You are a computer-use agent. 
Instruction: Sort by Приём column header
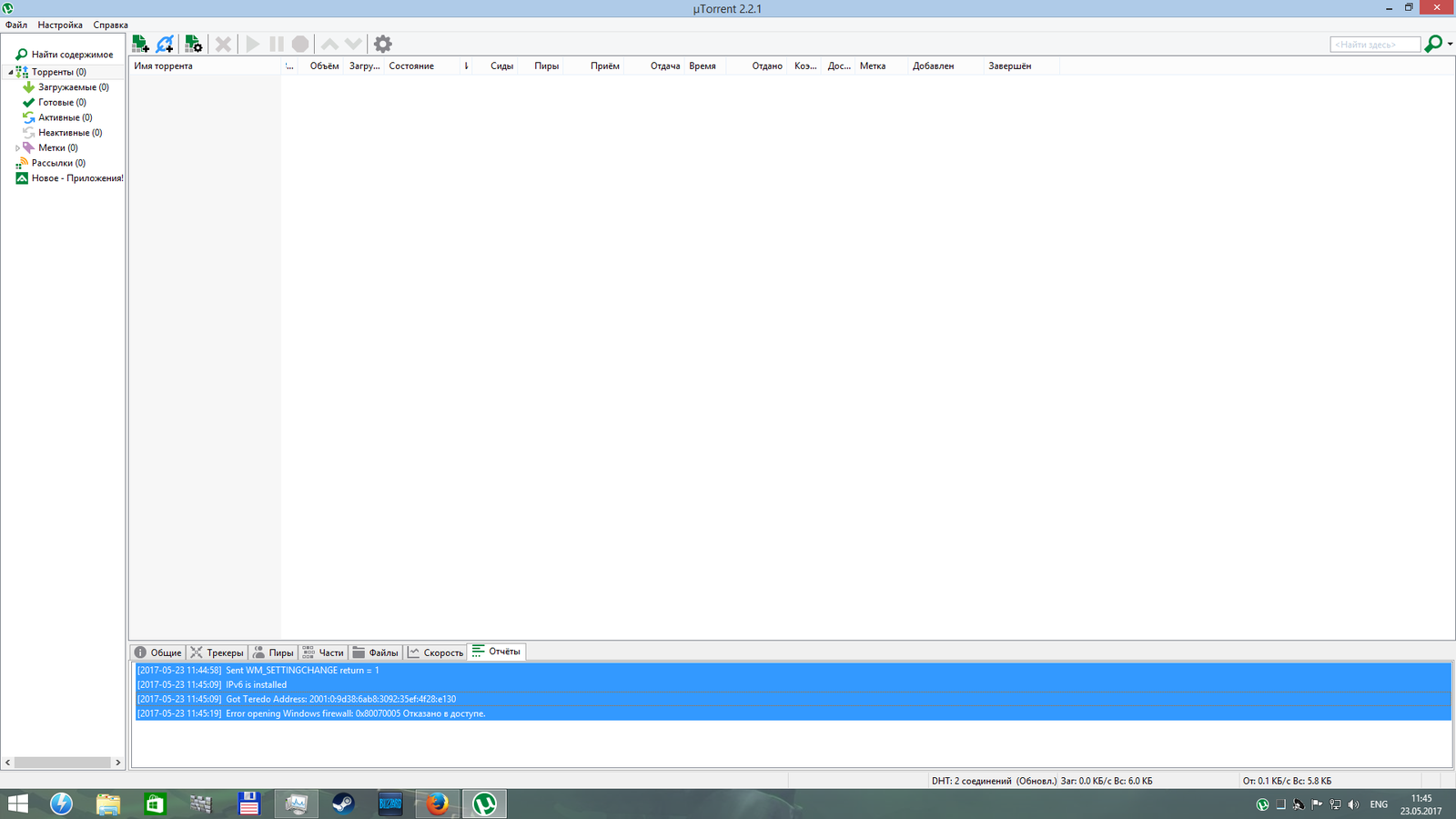click(594, 66)
